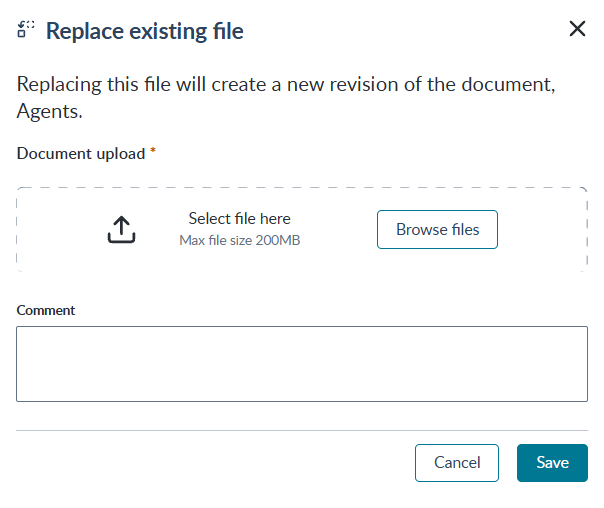Screen dimensions: 604x508
Task: Click the Comment field label
Action: tap(45, 310)
